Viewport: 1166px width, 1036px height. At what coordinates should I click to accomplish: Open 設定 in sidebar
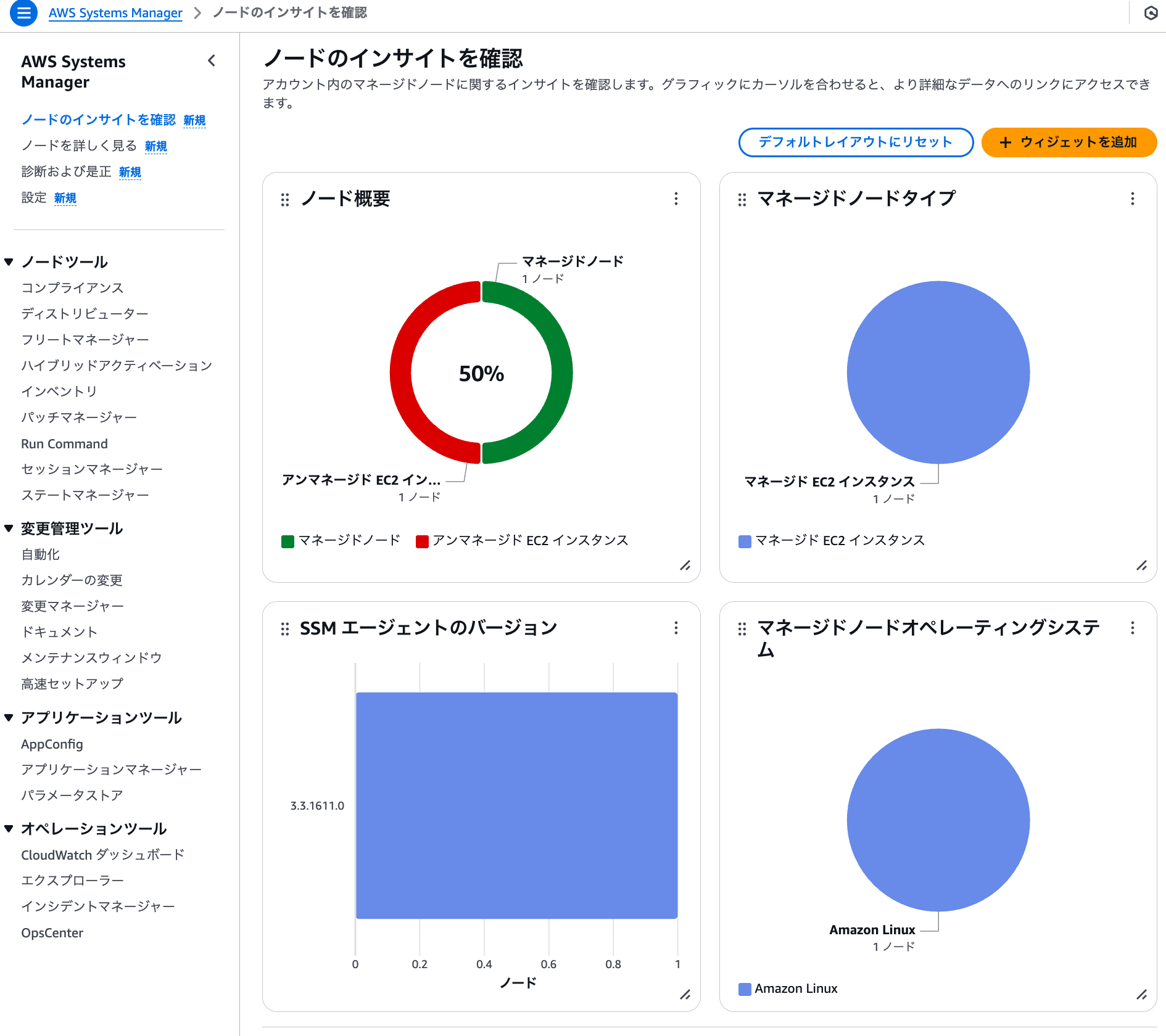(x=34, y=197)
